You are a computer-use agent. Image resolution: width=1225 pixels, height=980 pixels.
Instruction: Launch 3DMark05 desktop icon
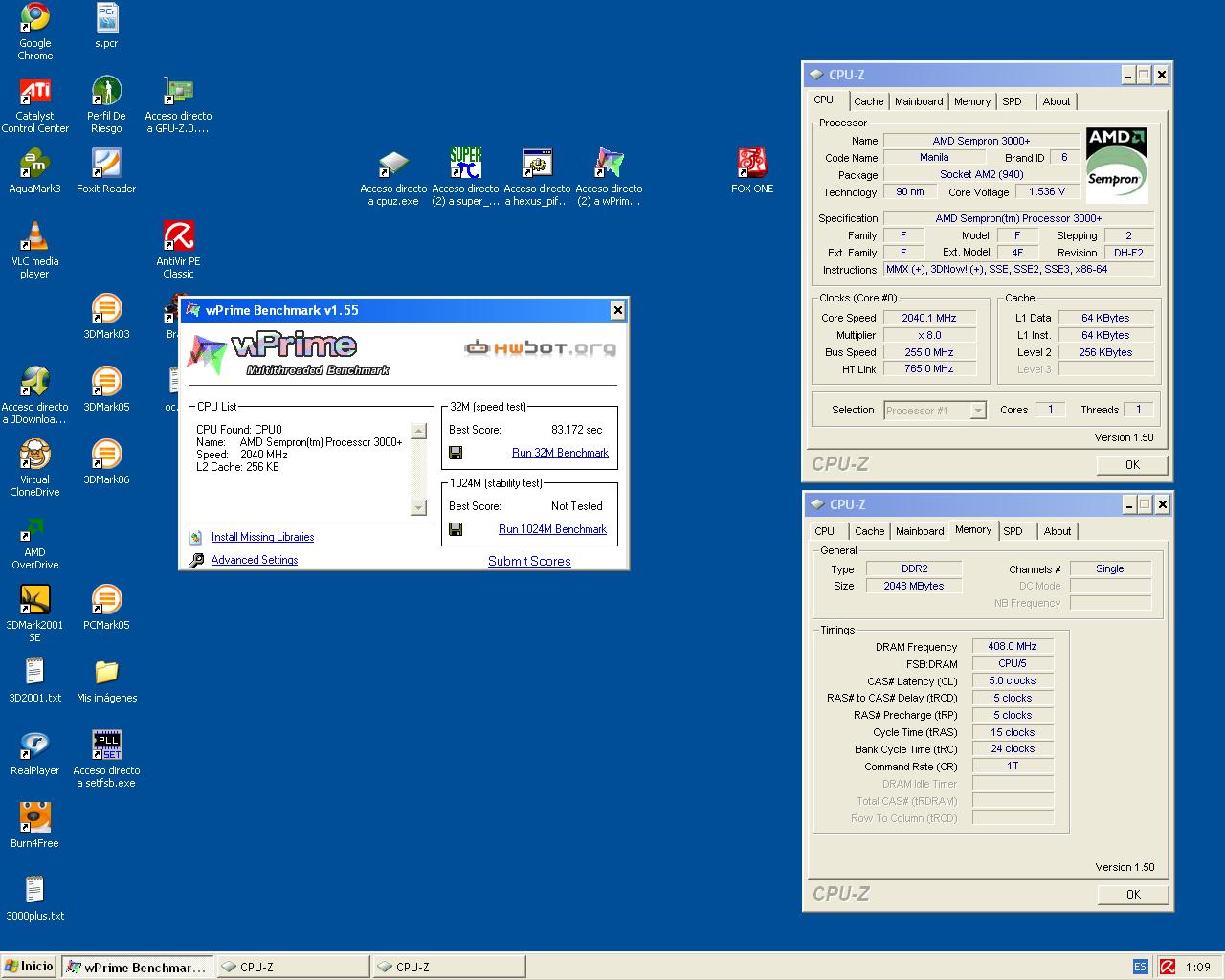pos(106,381)
